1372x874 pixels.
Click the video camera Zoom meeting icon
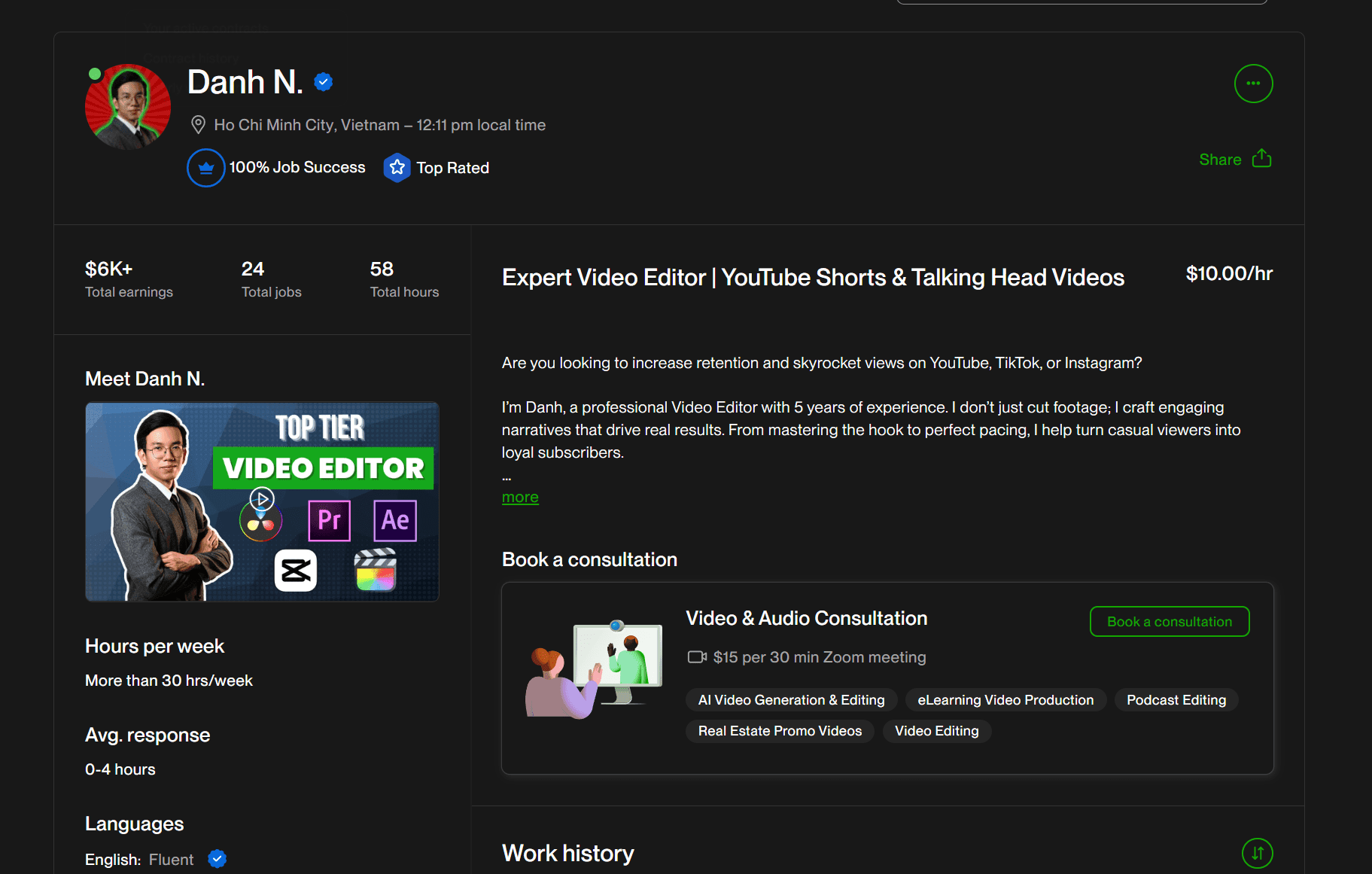pos(697,657)
